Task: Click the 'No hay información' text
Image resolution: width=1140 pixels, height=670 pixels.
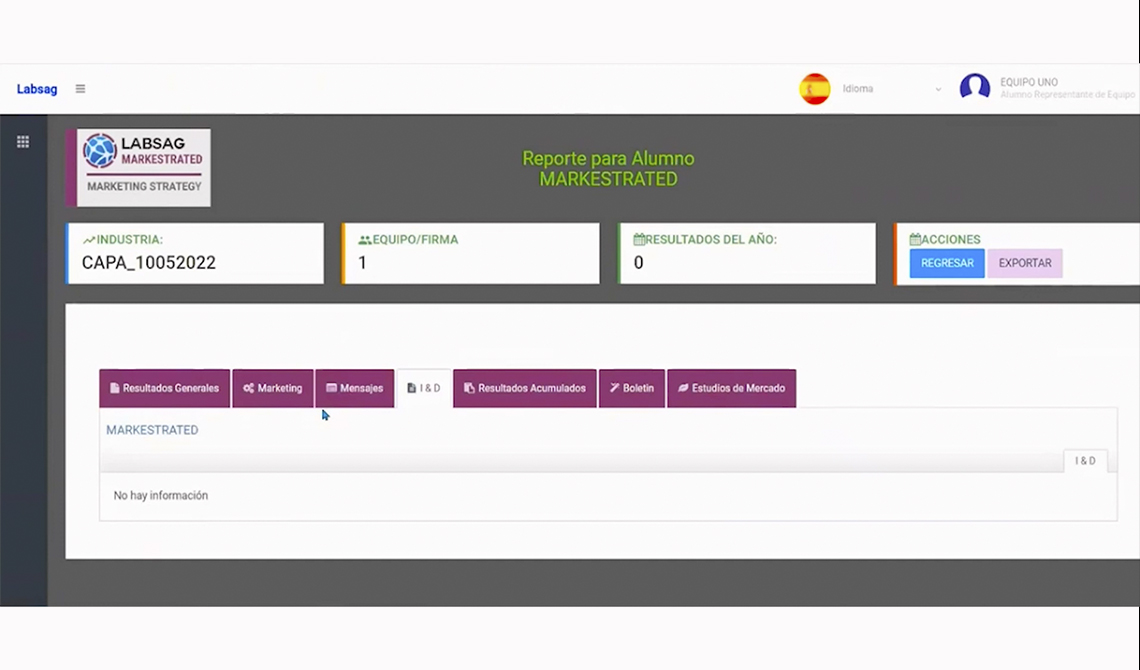Action: tap(161, 496)
